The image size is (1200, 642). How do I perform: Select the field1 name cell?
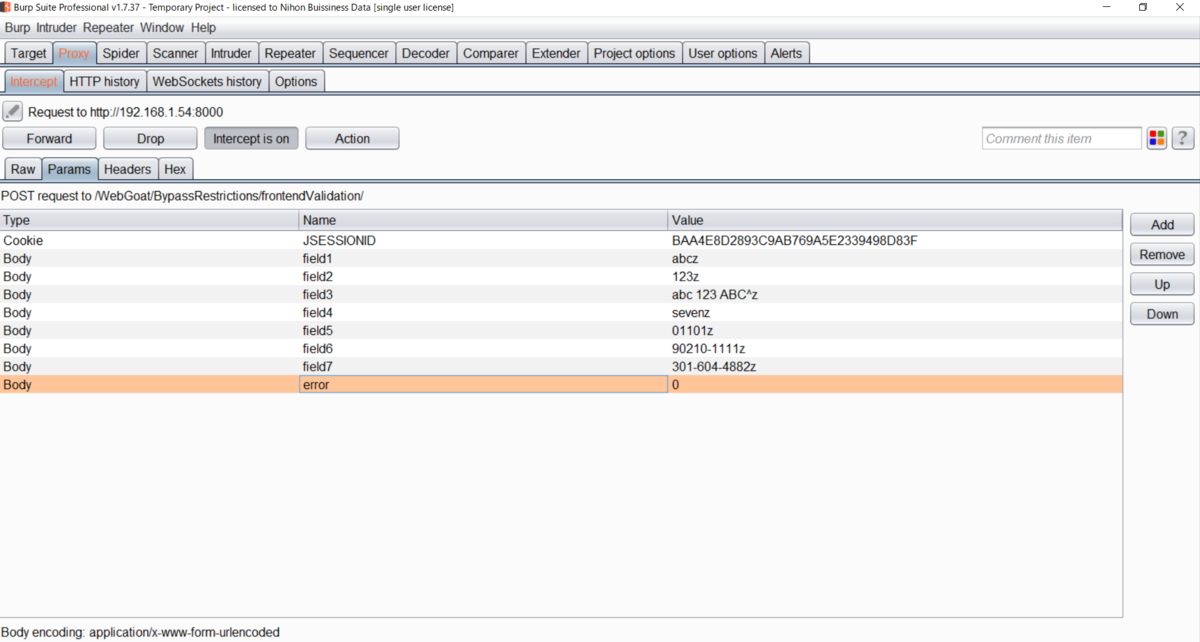click(484, 259)
